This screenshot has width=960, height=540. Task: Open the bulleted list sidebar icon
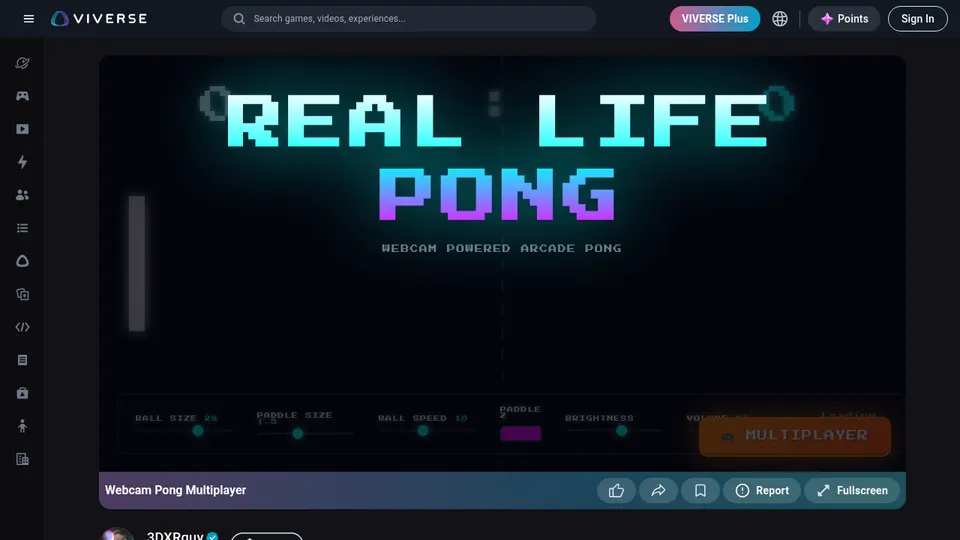point(22,228)
